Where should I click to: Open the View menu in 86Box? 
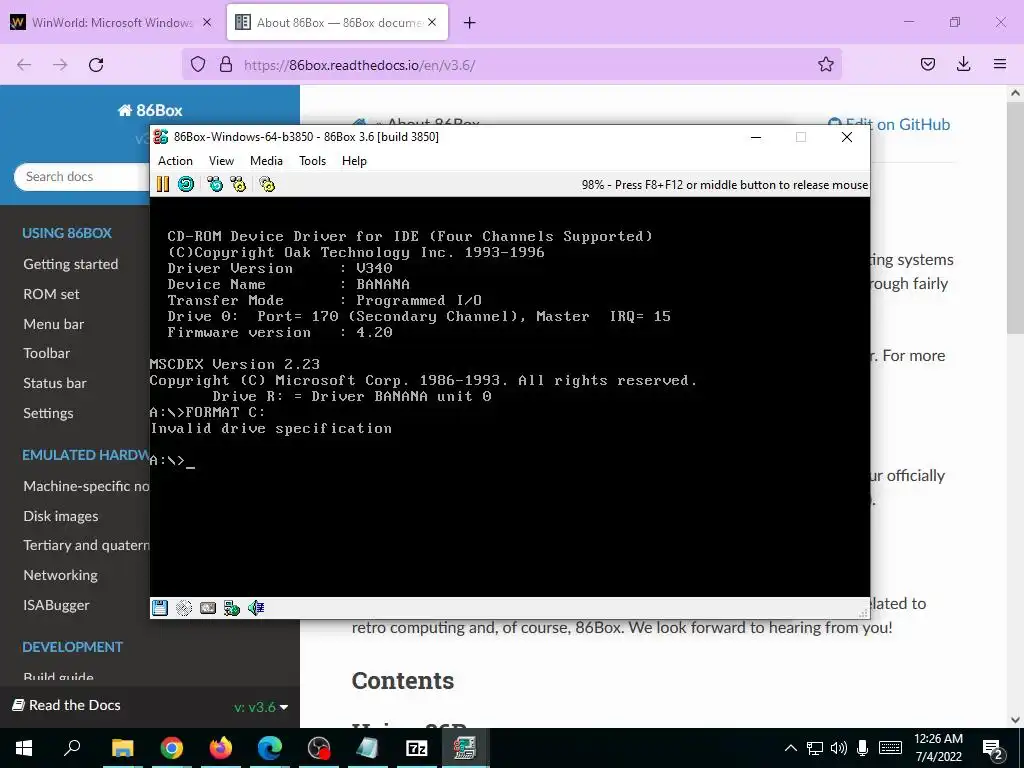point(221,161)
